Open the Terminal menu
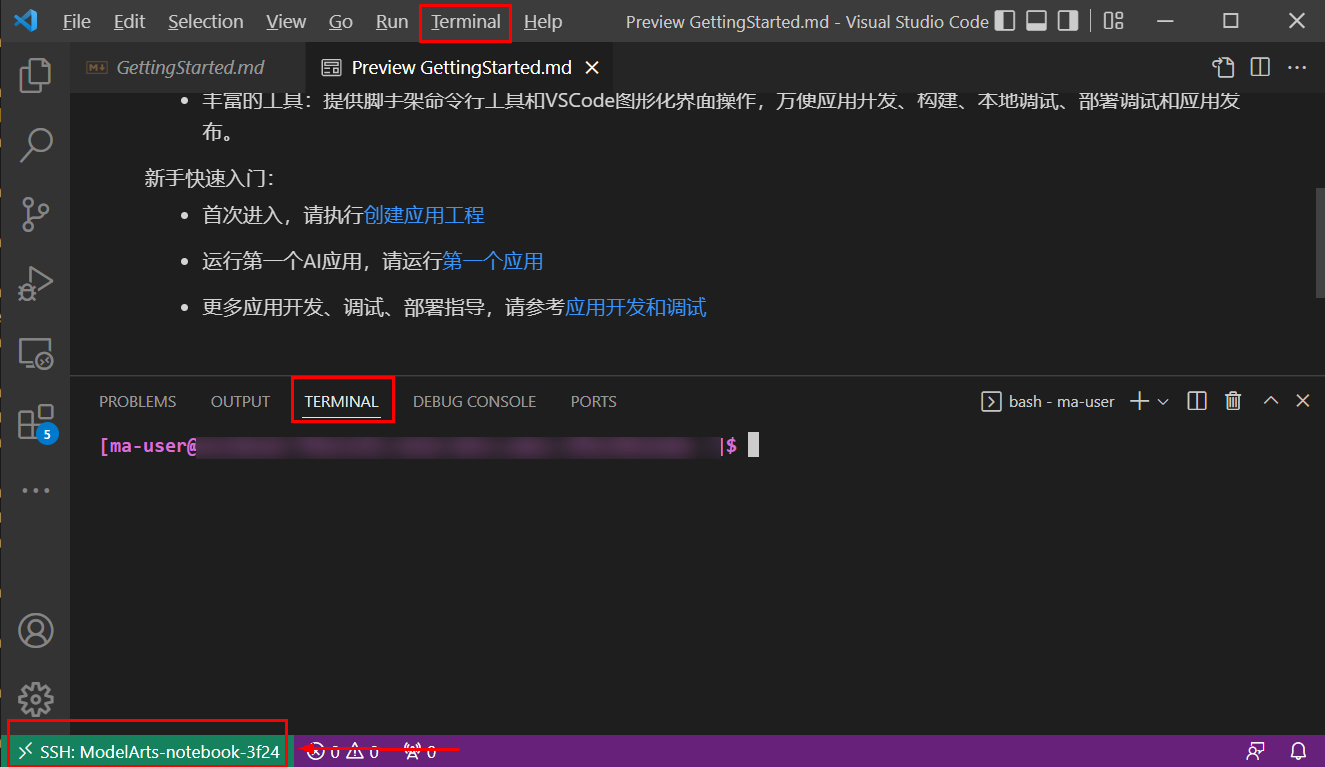The image size is (1325, 767). point(466,21)
